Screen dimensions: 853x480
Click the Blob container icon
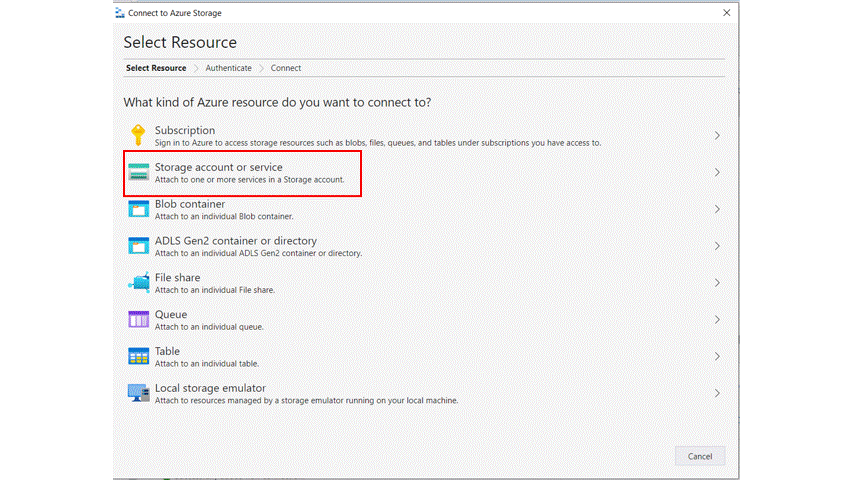pos(138,209)
